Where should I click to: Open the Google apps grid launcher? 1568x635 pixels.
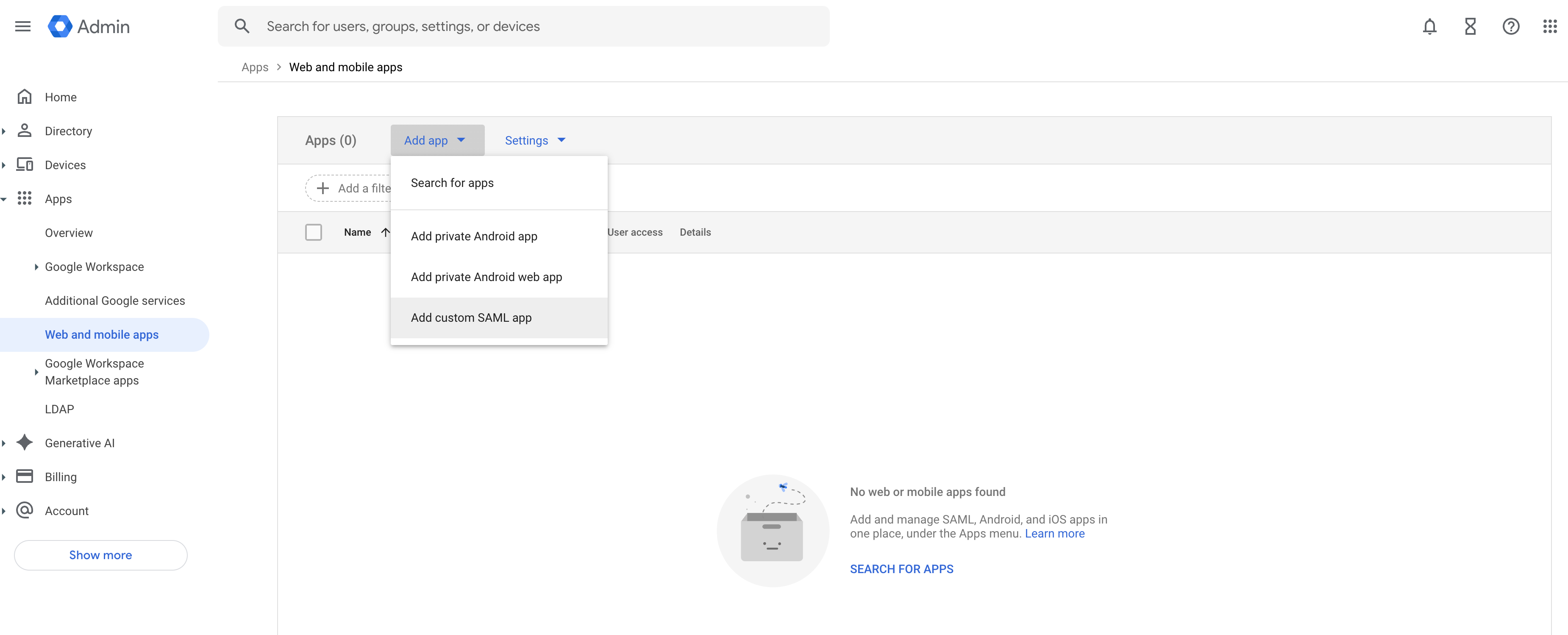pyautogui.click(x=1550, y=26)
